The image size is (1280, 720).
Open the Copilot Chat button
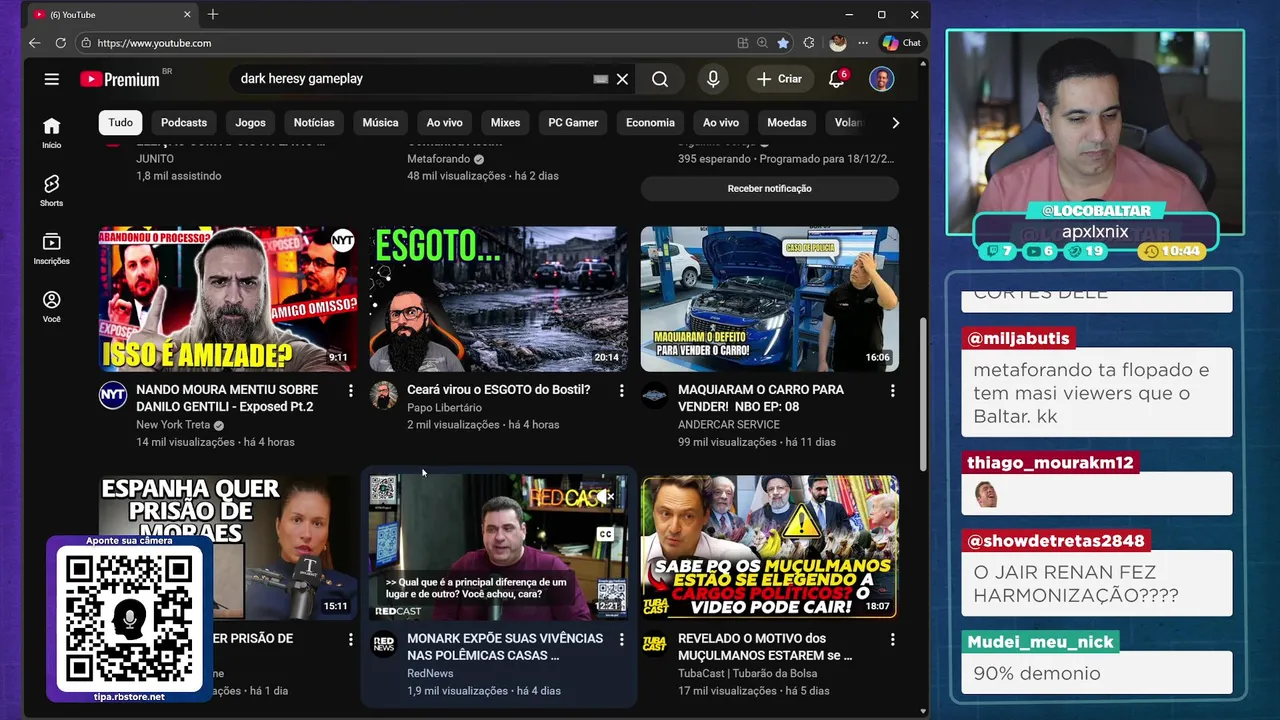coord(902,43)
